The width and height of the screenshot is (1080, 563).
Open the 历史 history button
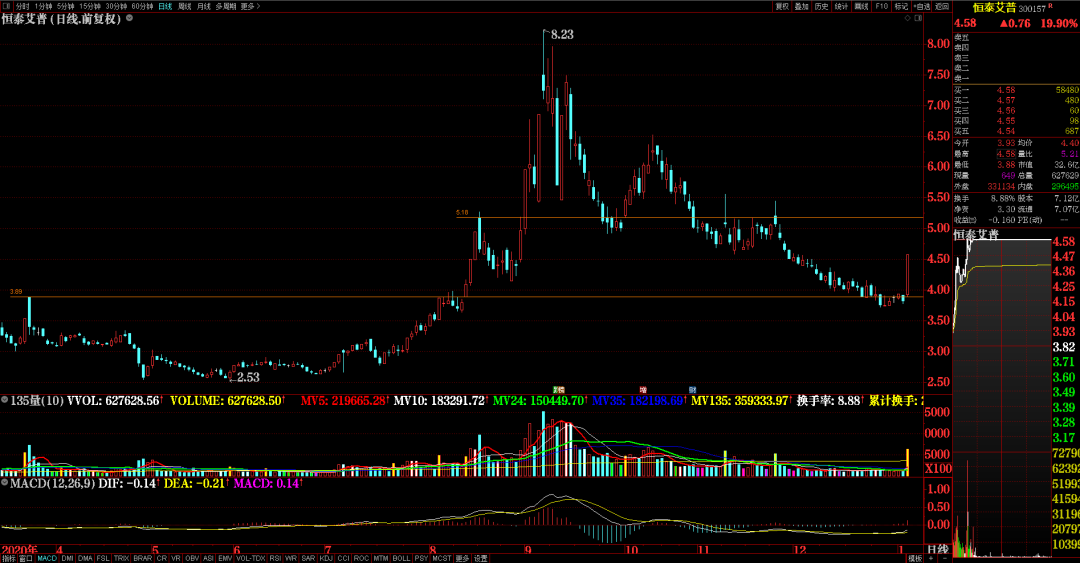[x=821, y=6]
